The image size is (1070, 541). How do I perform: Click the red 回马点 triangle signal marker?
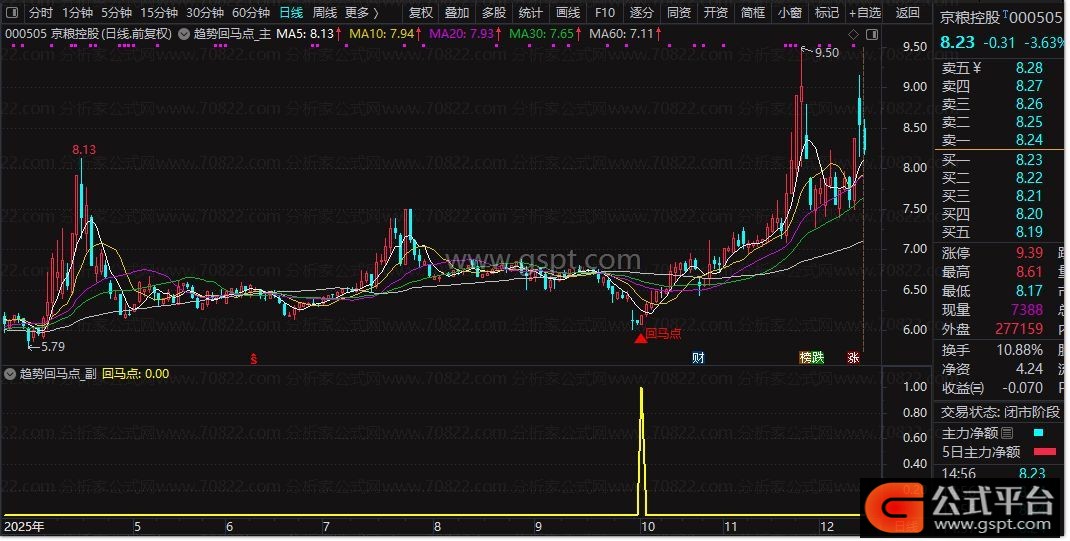coord(640,338)
